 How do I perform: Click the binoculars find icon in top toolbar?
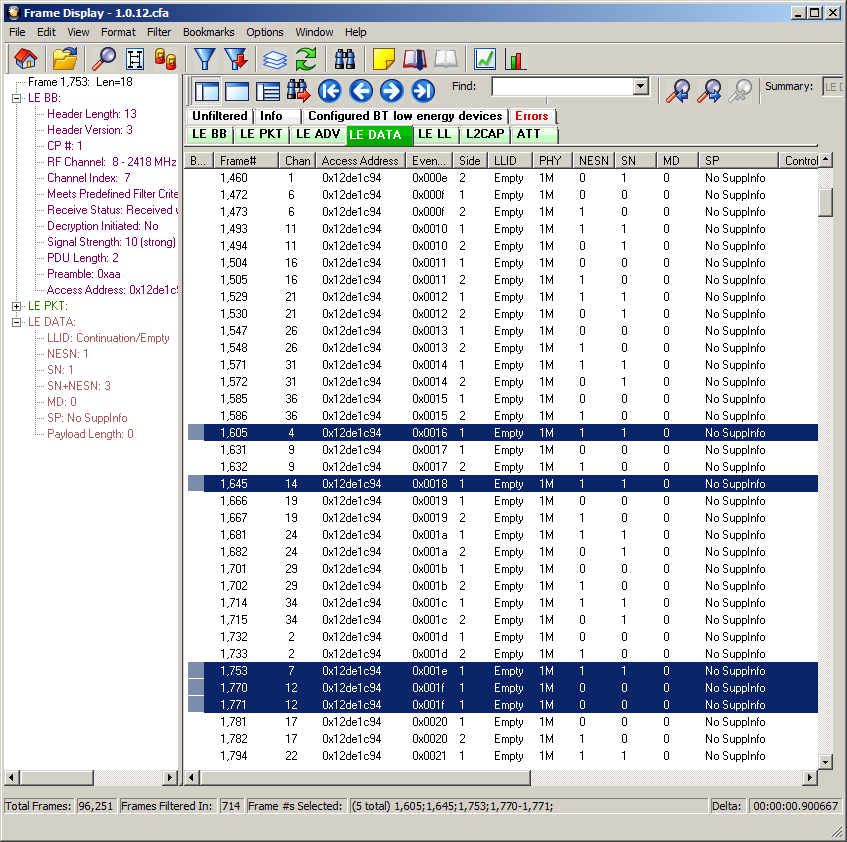[345, 59]
